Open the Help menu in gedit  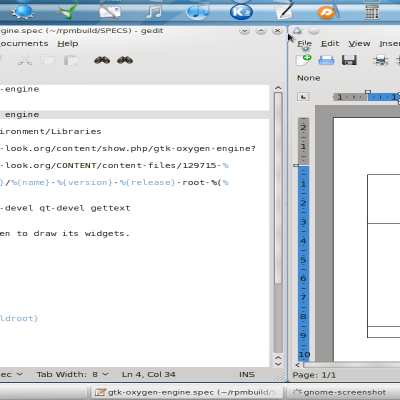(68, 44)
